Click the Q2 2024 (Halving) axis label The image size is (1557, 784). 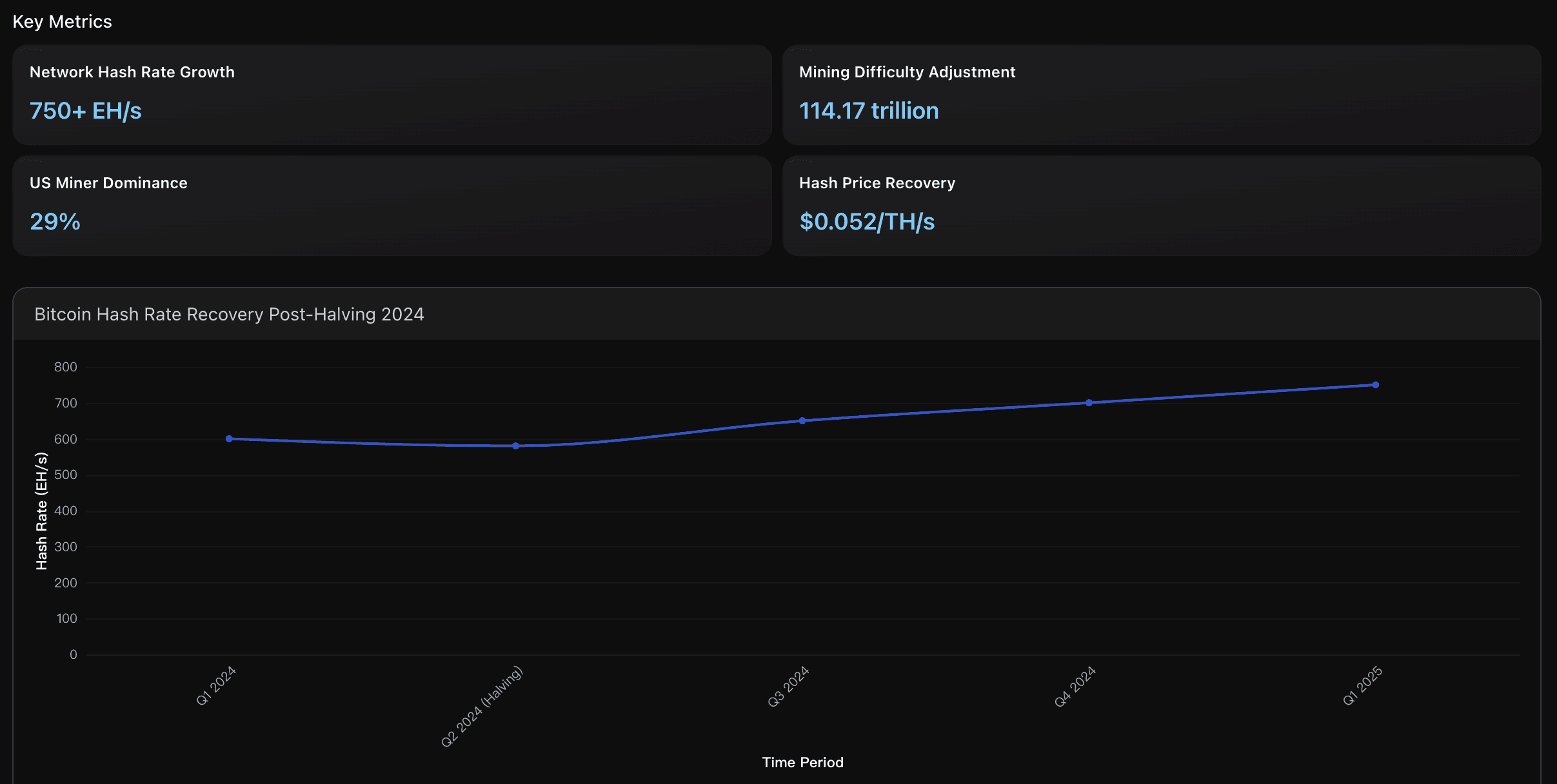[x=482, y=707]
